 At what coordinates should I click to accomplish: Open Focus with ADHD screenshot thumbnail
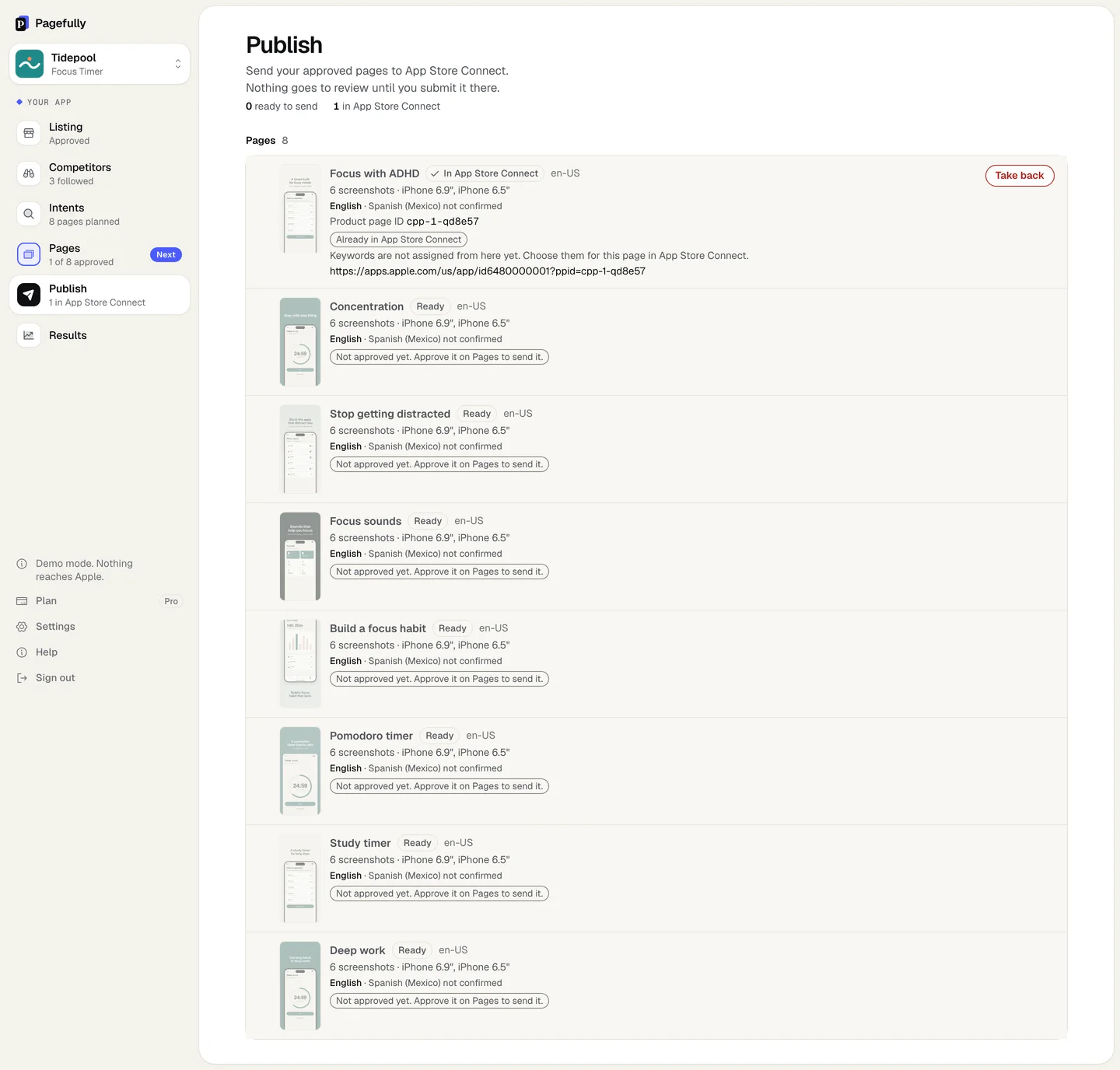(300, 209)
